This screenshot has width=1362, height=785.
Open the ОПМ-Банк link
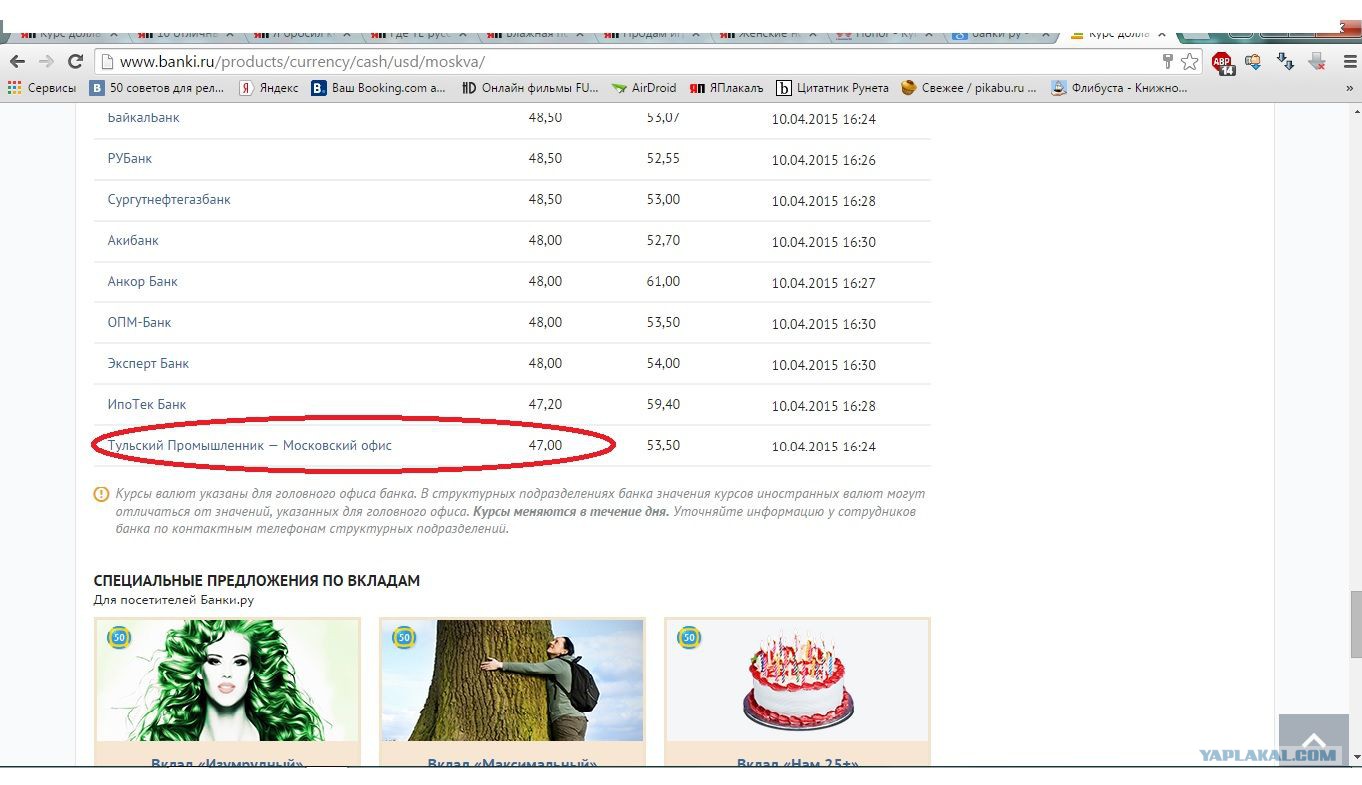tap(140, 323)
